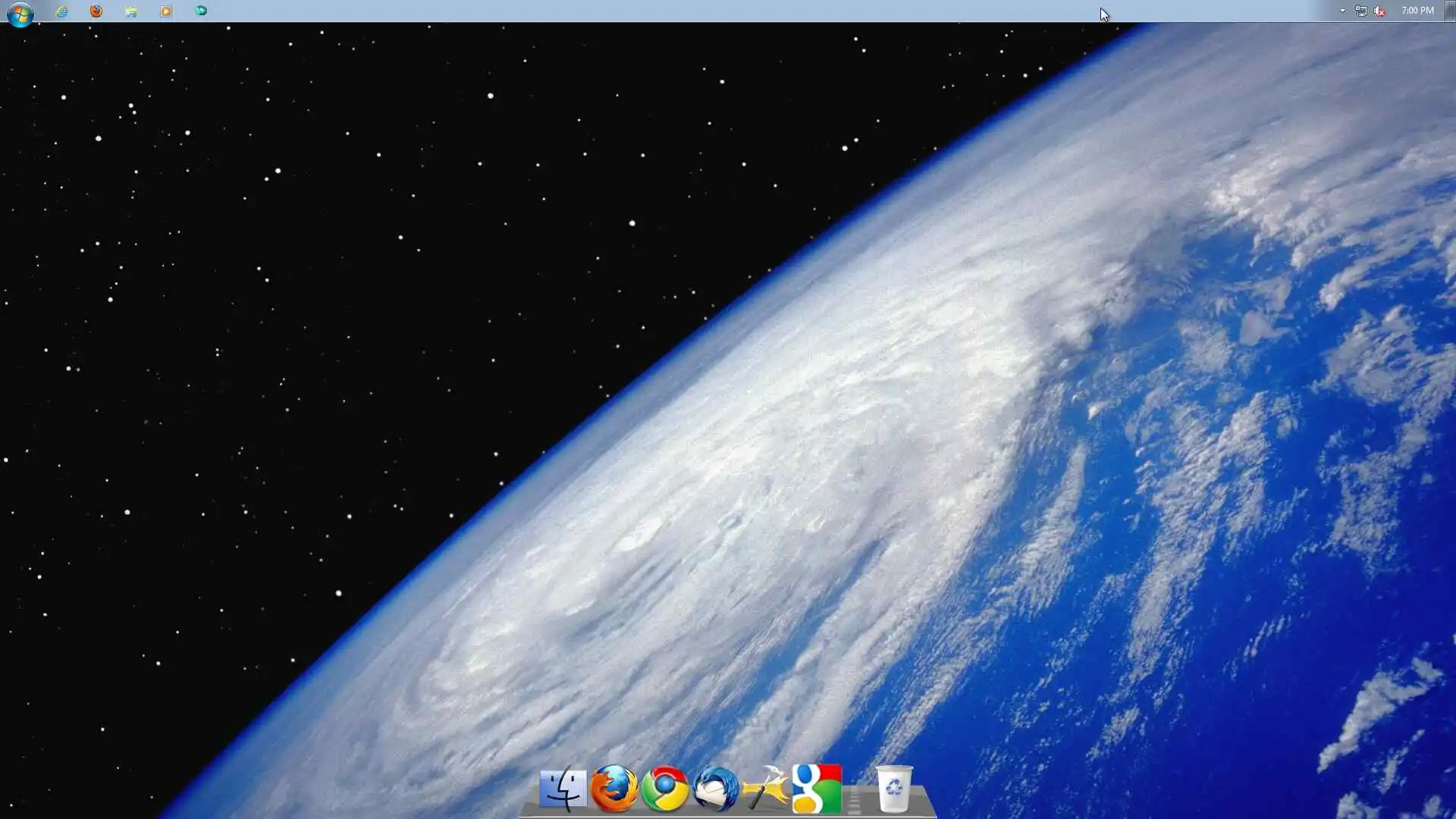Viewport: 1456px width, 819px height.
Task: Click the dock separator lines
Action: pos(855,801)
